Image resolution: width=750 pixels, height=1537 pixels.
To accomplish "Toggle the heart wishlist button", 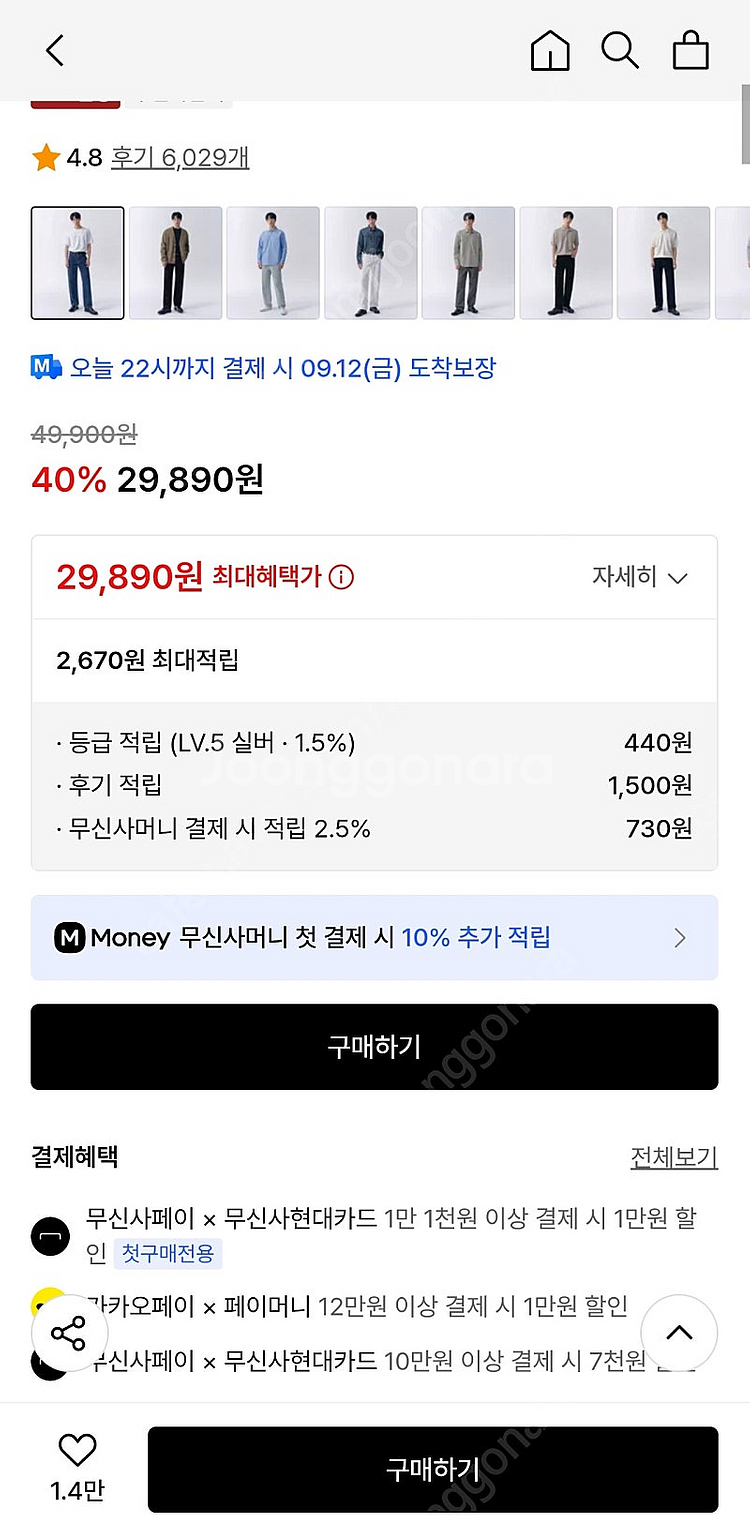I will 77,1451.
